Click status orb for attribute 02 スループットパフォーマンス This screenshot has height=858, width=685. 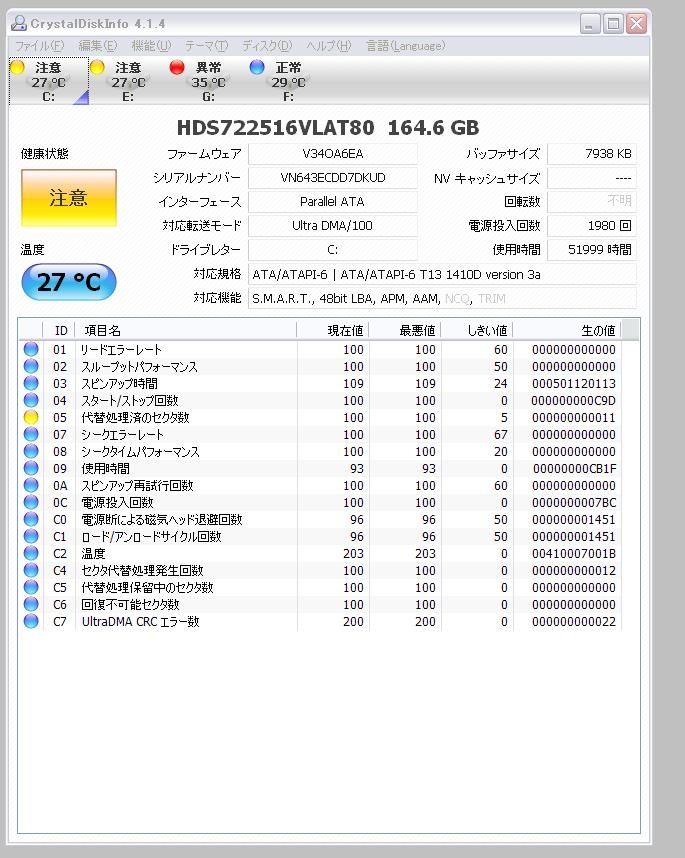coord(31,366)
